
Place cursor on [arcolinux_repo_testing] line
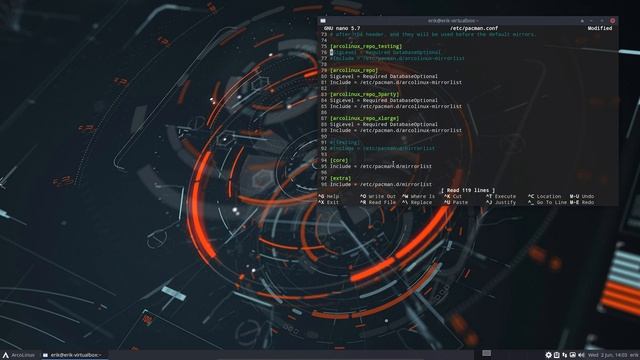366,47
